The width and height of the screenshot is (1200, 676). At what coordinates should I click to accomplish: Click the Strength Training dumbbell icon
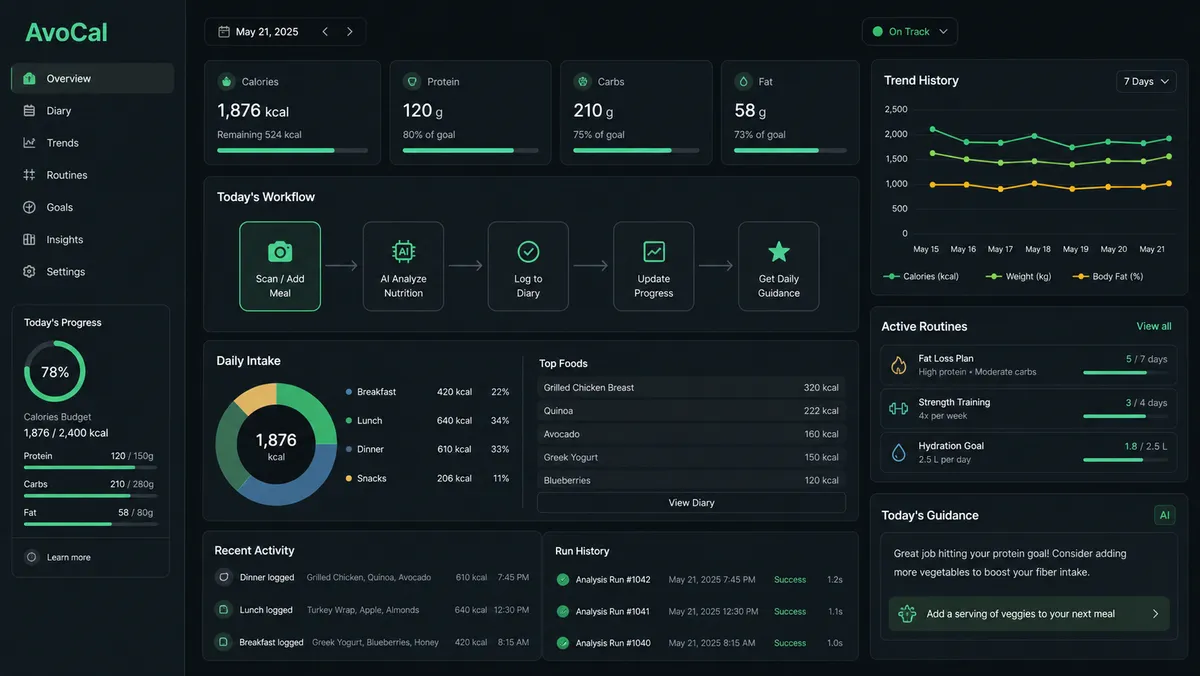click(898, 408)
